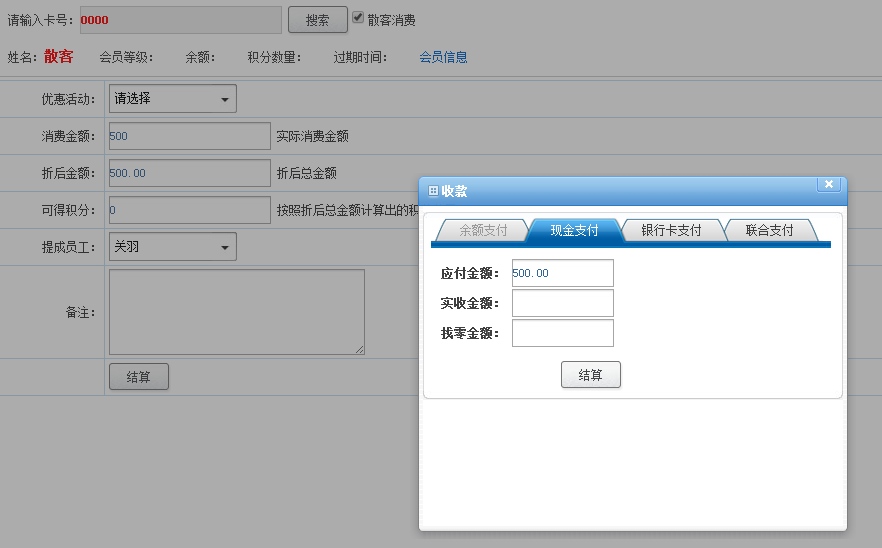
Task: Click the 结算 button in the 收款 dialog
Action: pos(590,375)
